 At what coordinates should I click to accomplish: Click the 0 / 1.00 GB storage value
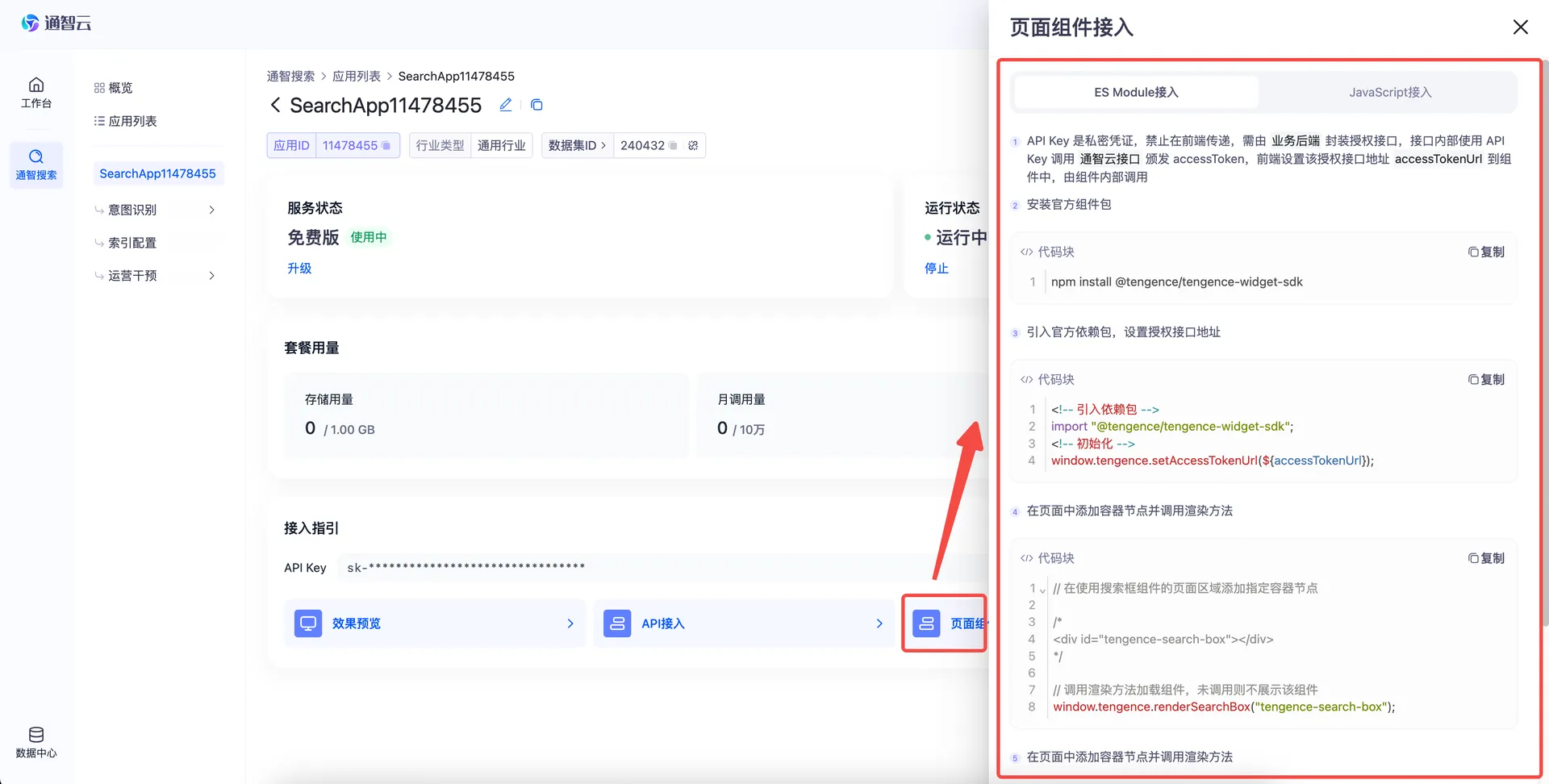click(x=340, y=429)
